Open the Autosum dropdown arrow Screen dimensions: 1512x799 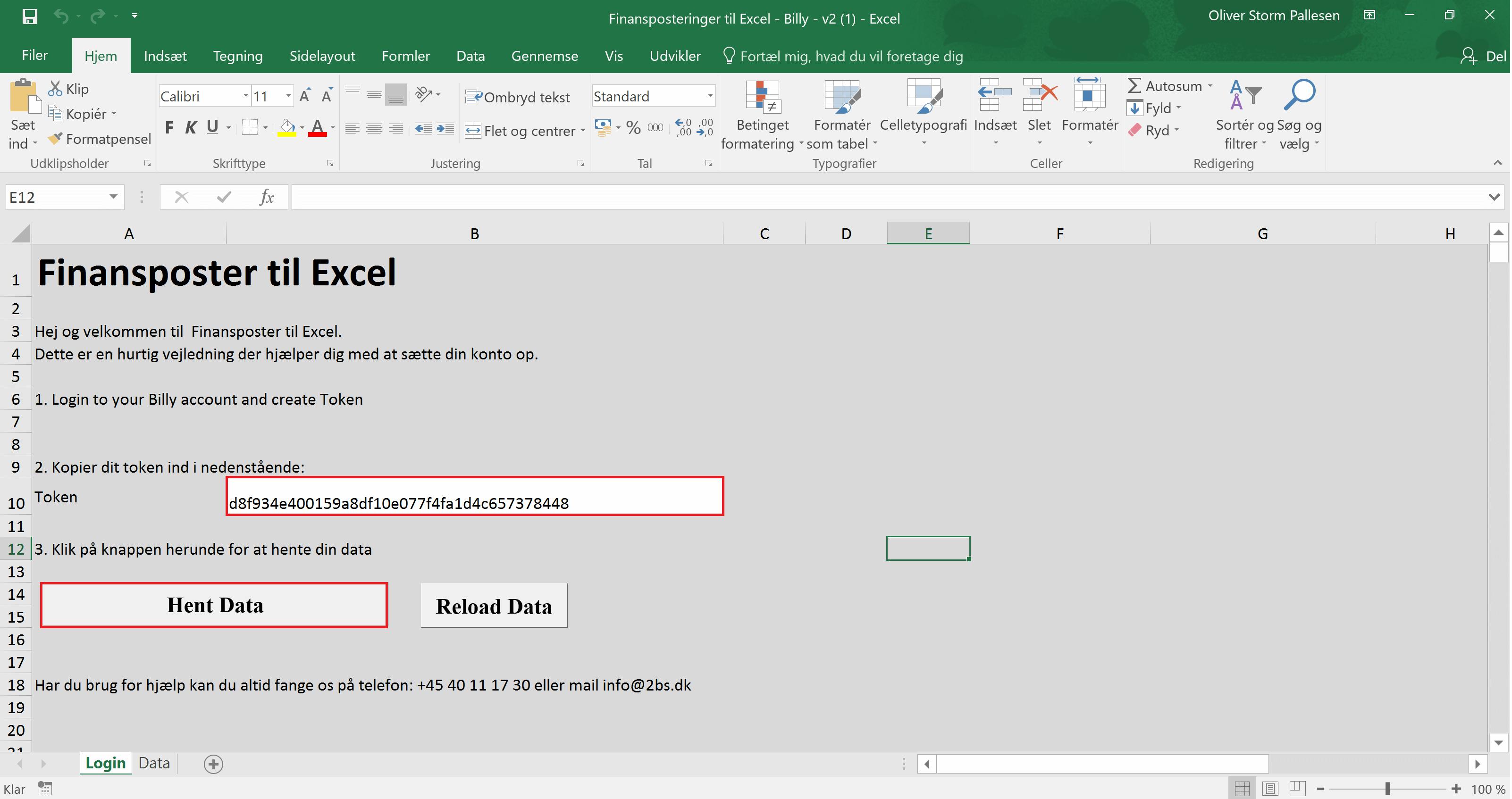tap(1210, 86)
